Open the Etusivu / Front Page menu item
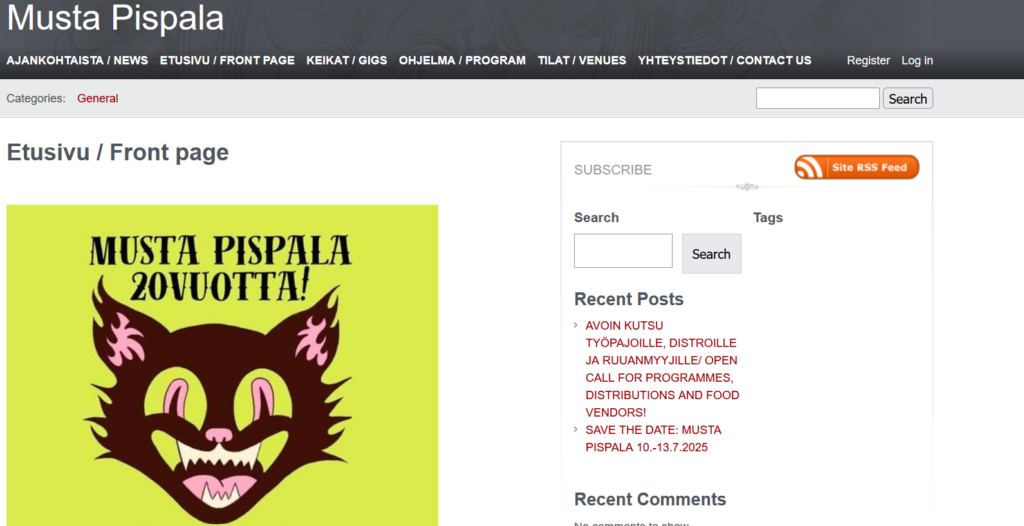 [227, 60]
